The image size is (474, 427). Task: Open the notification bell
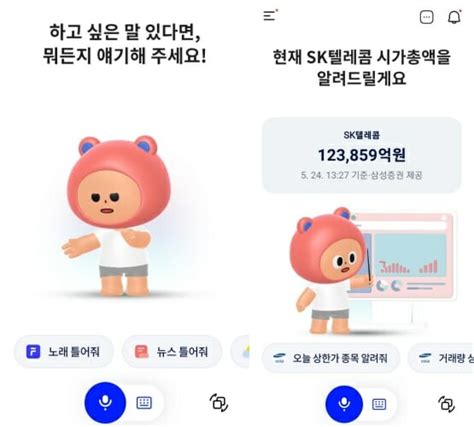(x=454, y=17)
